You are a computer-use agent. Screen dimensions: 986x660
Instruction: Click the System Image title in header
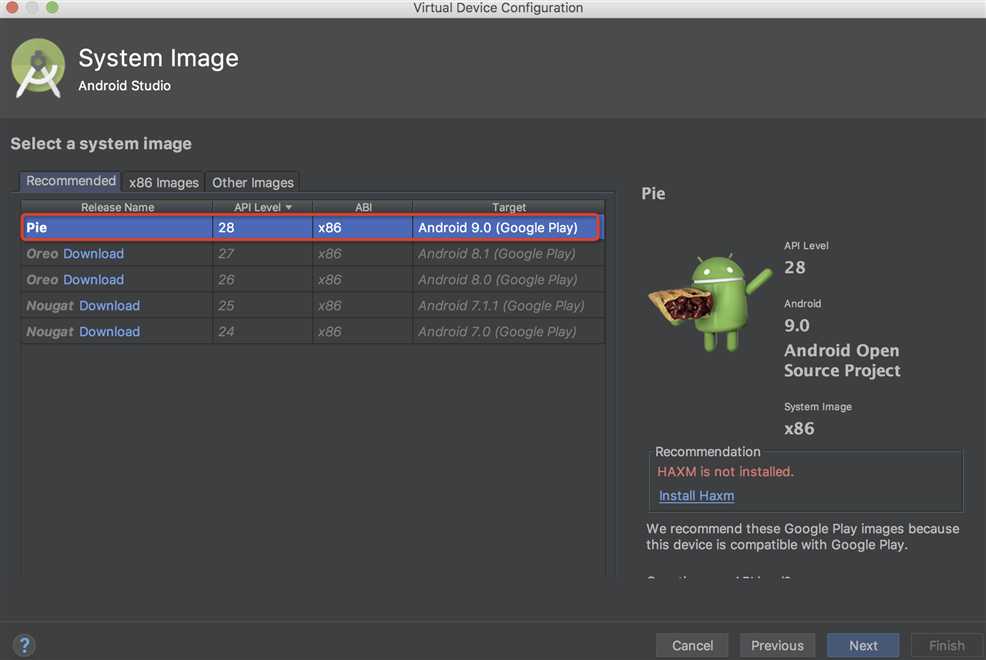click(158, 58)
